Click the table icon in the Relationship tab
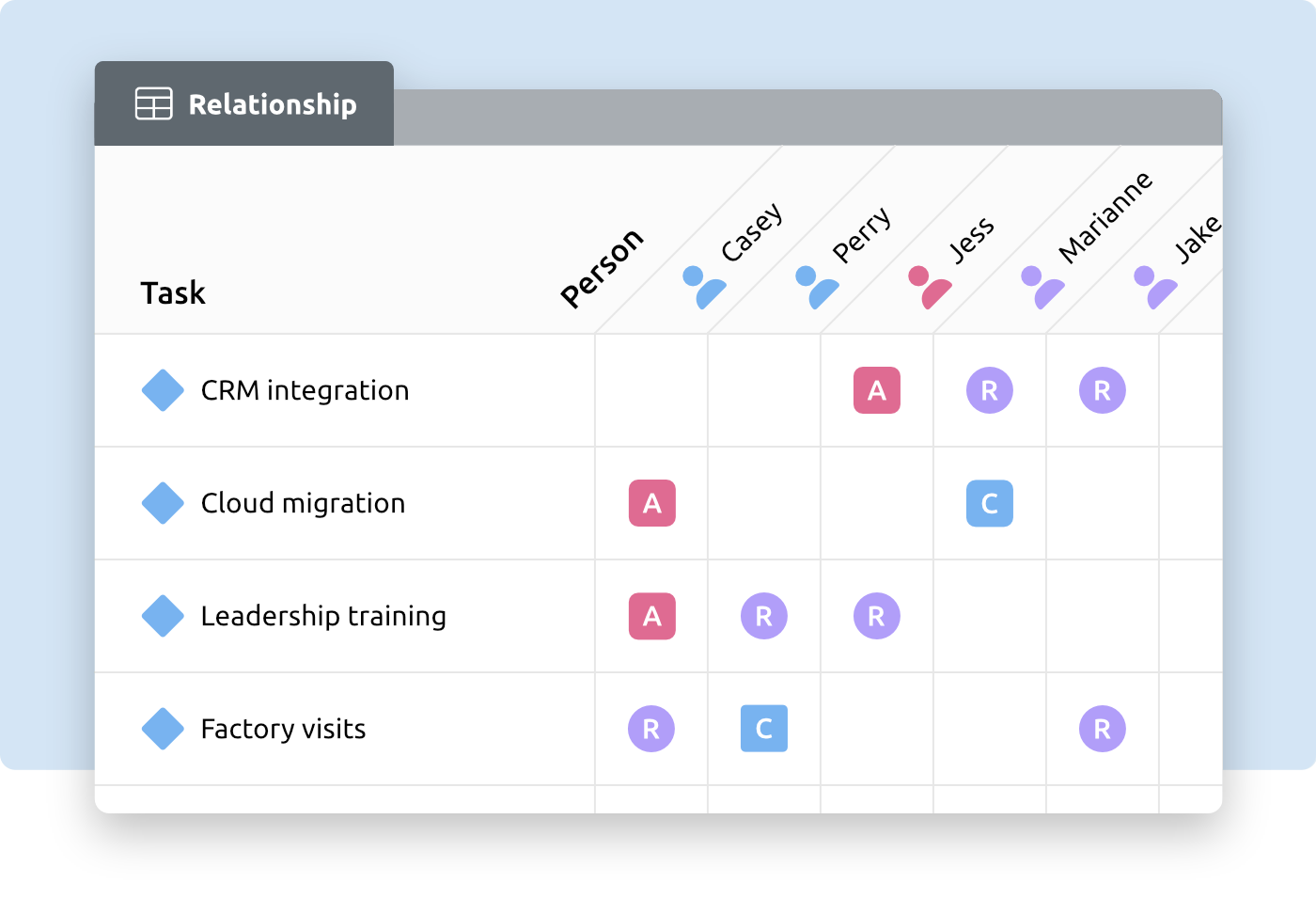The width and height of the screenshot is (1316, 898). click(x=153, y=104)
